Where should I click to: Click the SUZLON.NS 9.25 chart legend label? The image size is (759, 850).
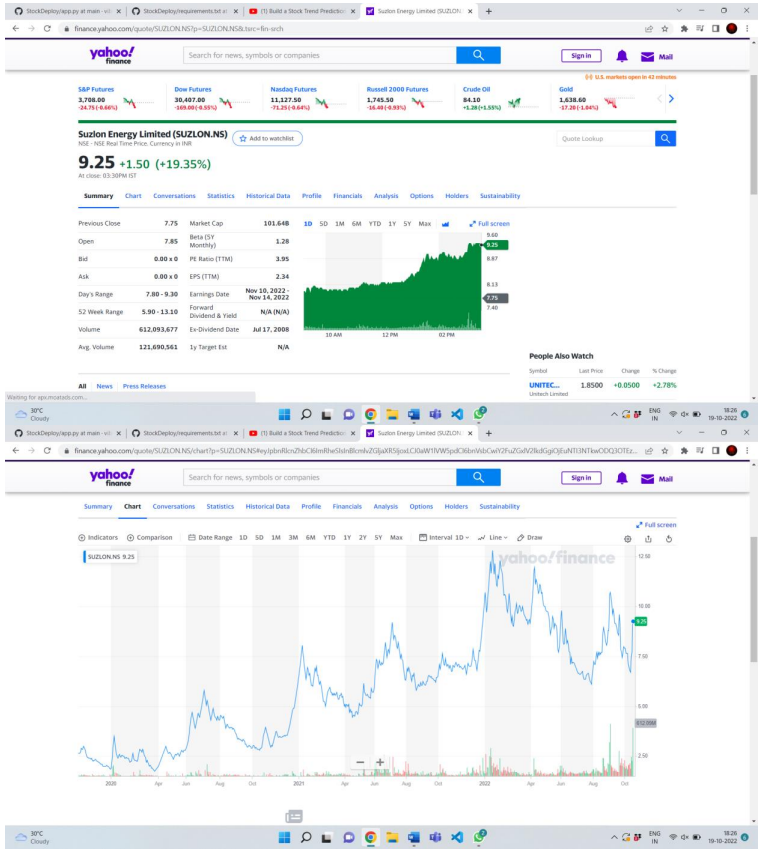(110, 557)
